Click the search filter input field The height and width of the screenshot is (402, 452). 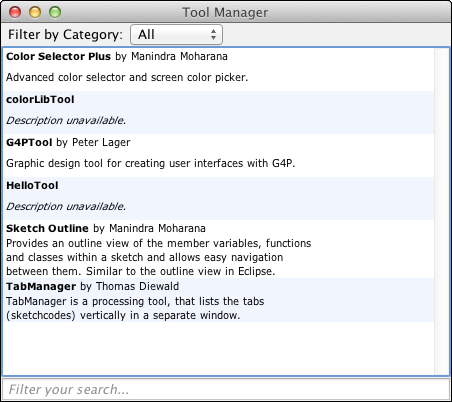click(x=226, y=389)
